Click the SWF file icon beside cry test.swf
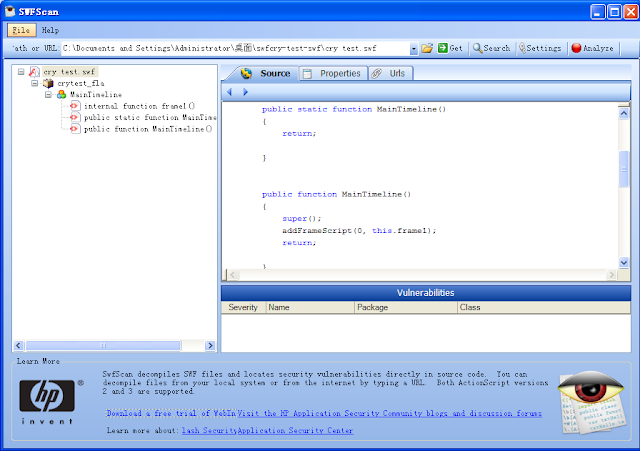The width and height of the screenshot is (640, 451). click(x=34, y=72)
